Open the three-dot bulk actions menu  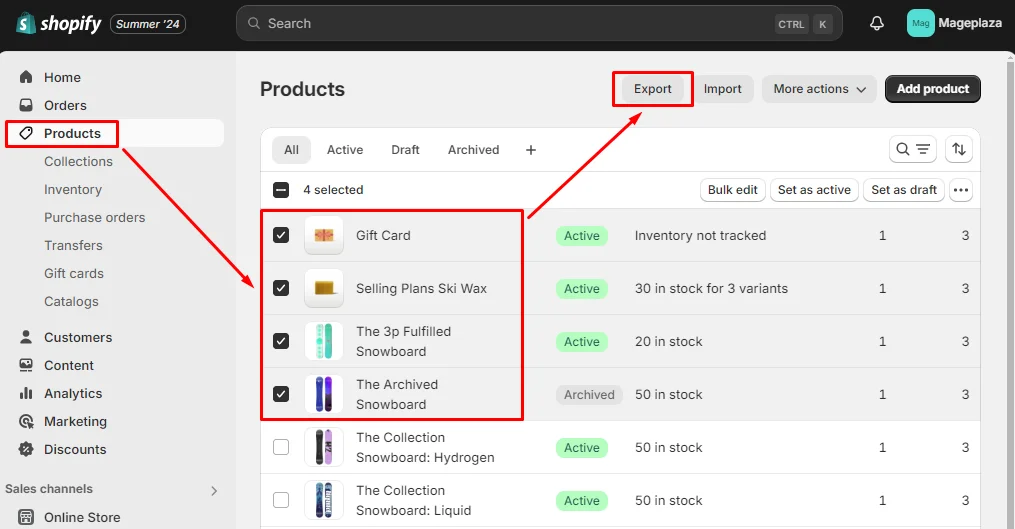pos(961,190)
